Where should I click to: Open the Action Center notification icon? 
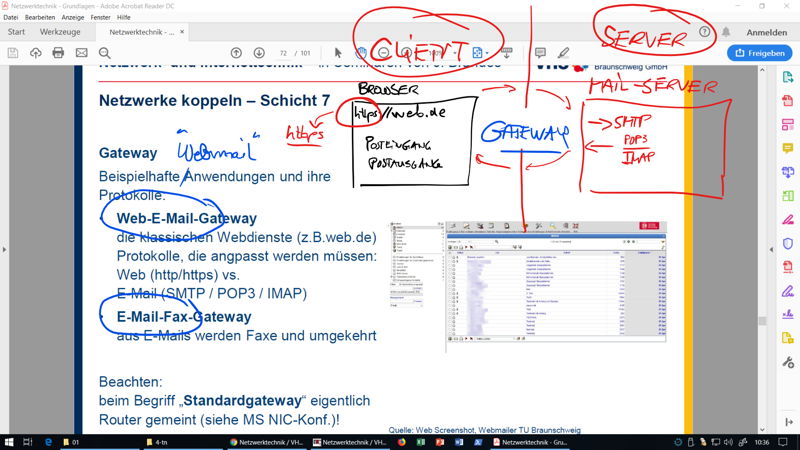(783, 442)
